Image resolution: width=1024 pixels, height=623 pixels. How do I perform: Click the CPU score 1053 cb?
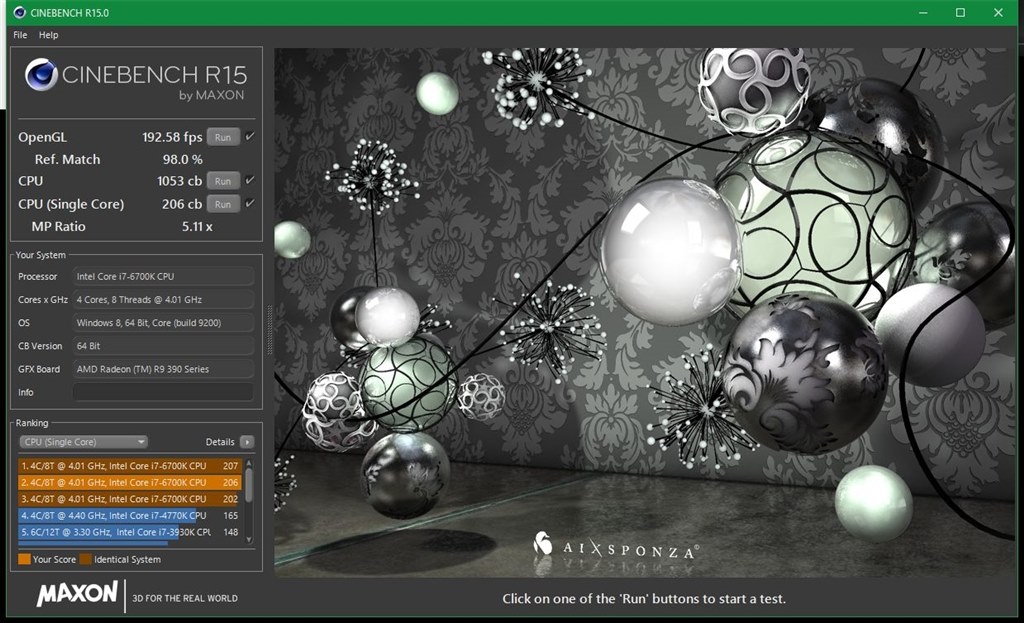point(180,181)
